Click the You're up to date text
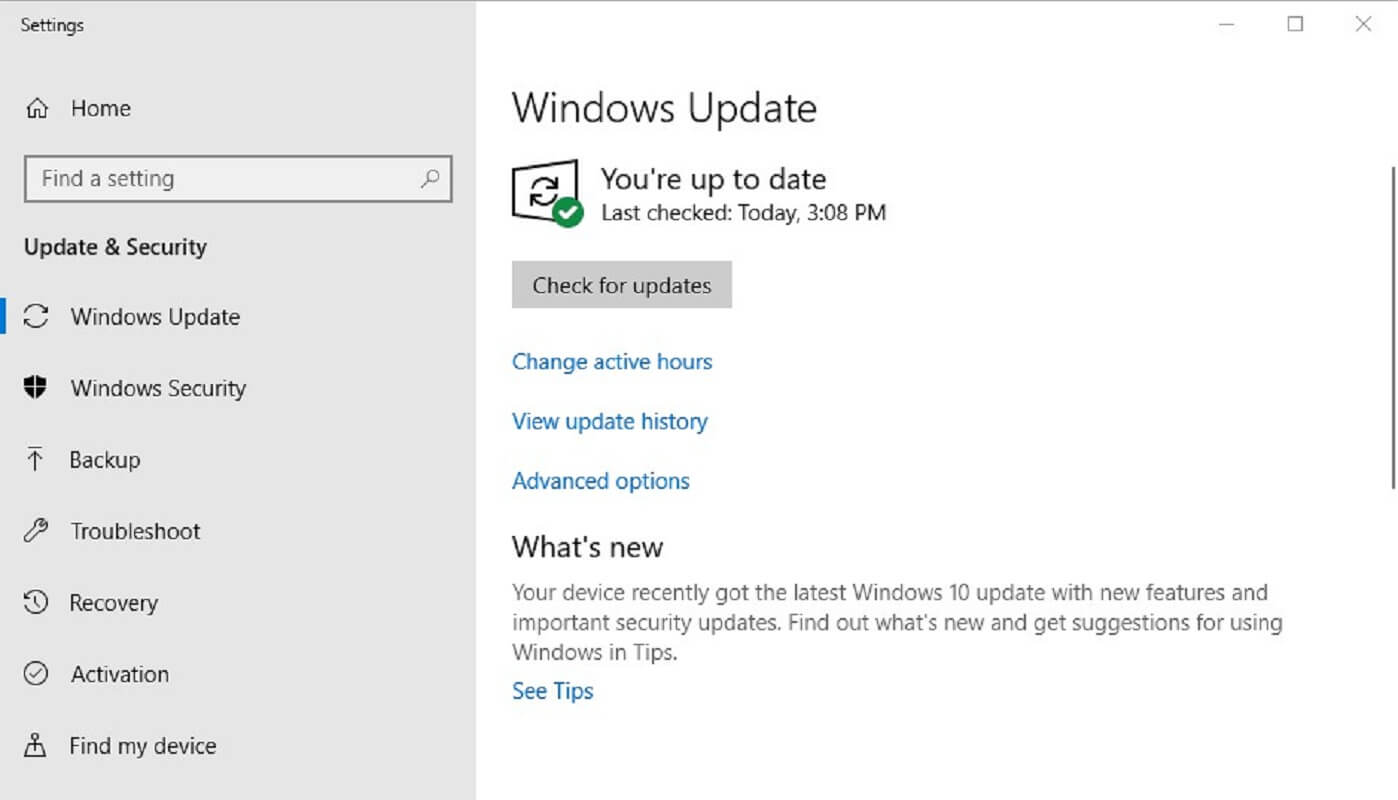Screen dimensions: 1398x800 pos(713,179)
